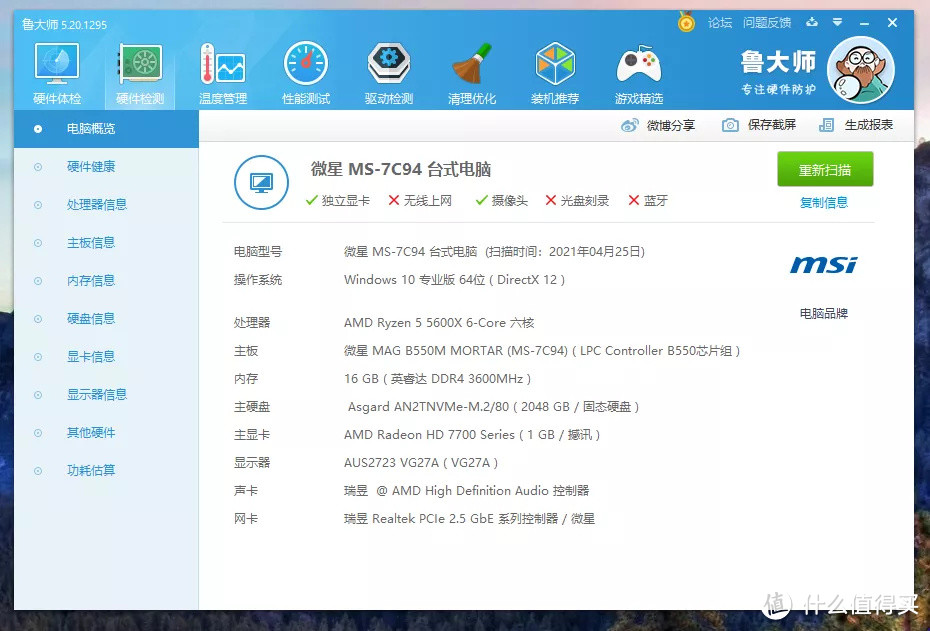
Task: Open 装机推荐 build recommendations icon
Action: pos(555,65)
